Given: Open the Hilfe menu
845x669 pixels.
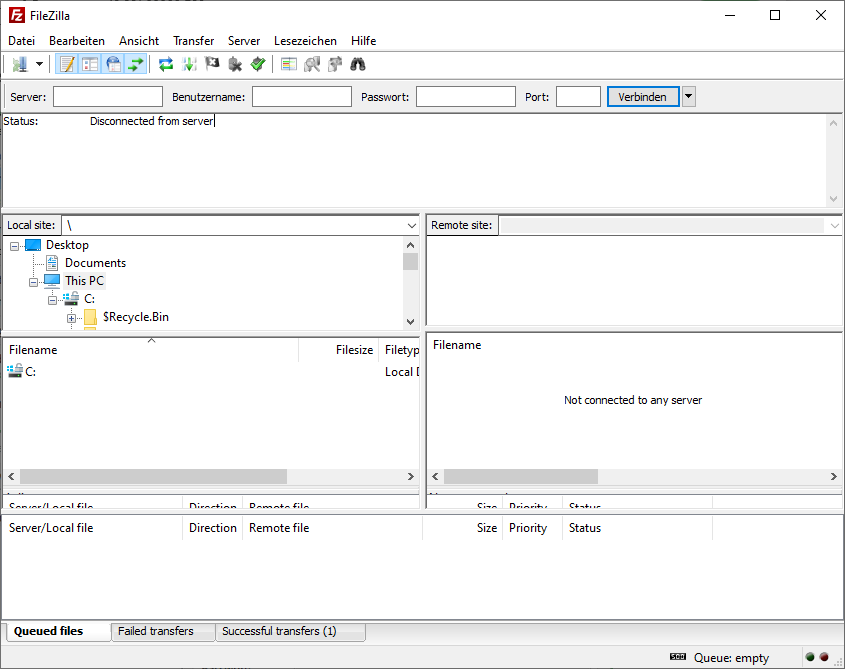Looking at the screenshot, I should coord(363,41).
